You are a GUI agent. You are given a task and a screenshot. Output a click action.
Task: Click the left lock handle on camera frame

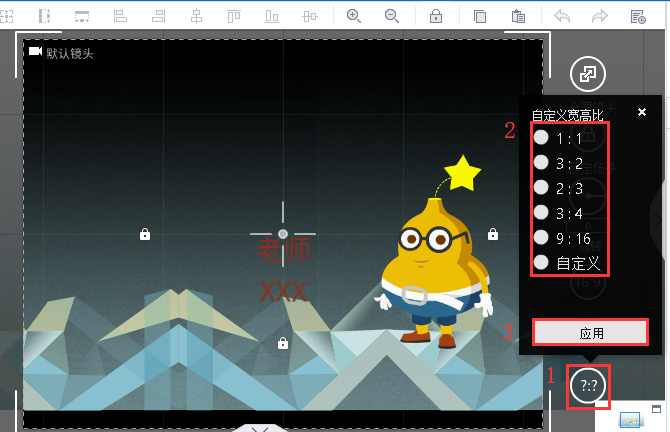click(x=145, y=234)
